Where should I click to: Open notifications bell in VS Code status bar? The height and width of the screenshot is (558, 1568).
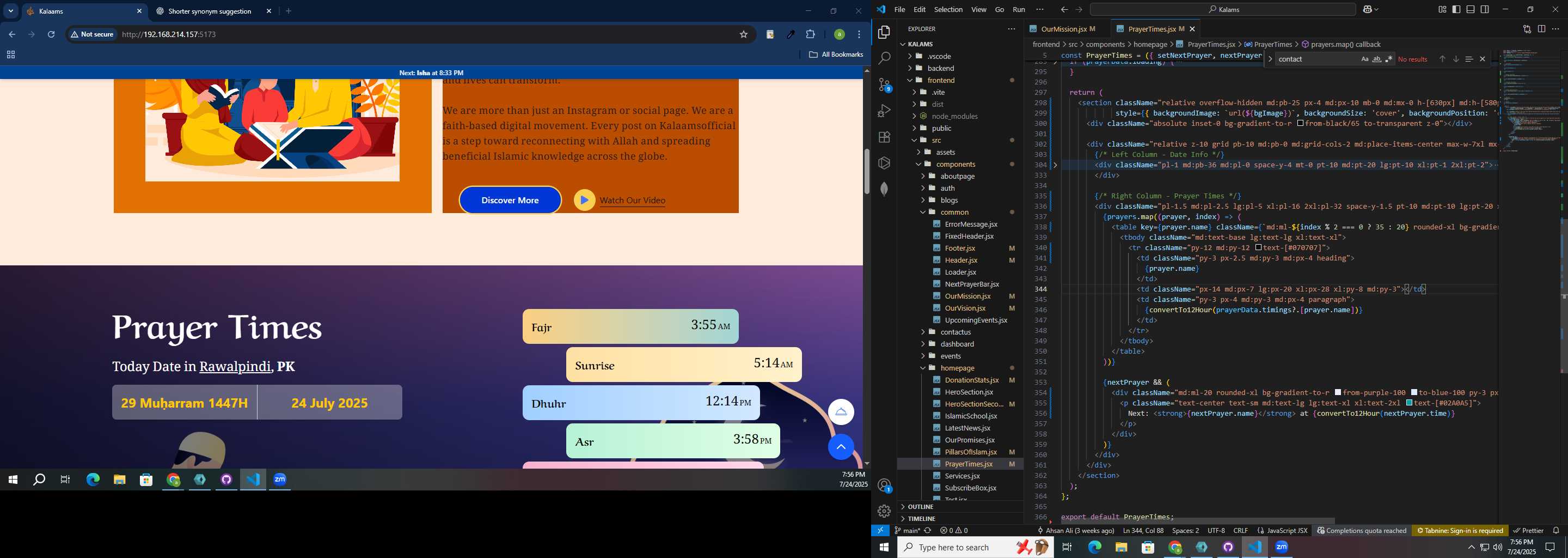(x=1556, y=530)
